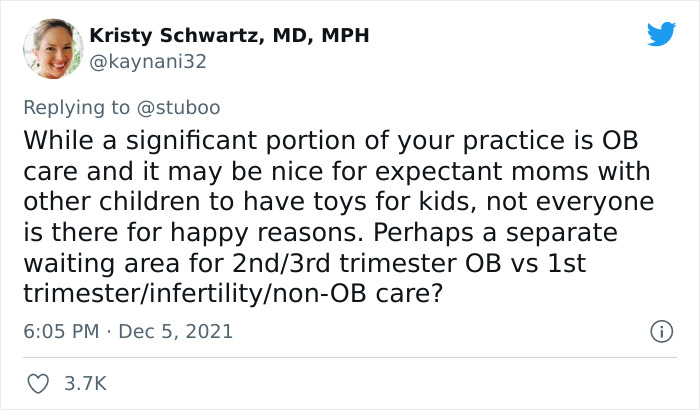Click the 3.7K likes count
Image resolution: width=700 pixels, height=410 pixels.
[x=83, y=382]
